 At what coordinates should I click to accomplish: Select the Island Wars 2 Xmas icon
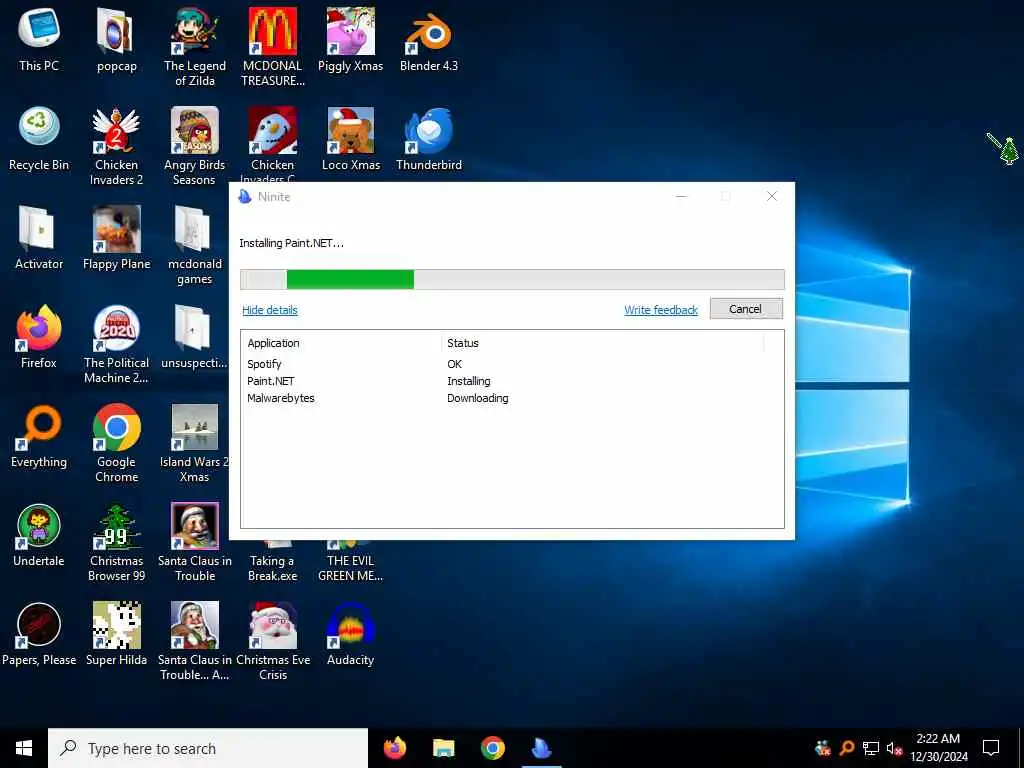point(195,443)
